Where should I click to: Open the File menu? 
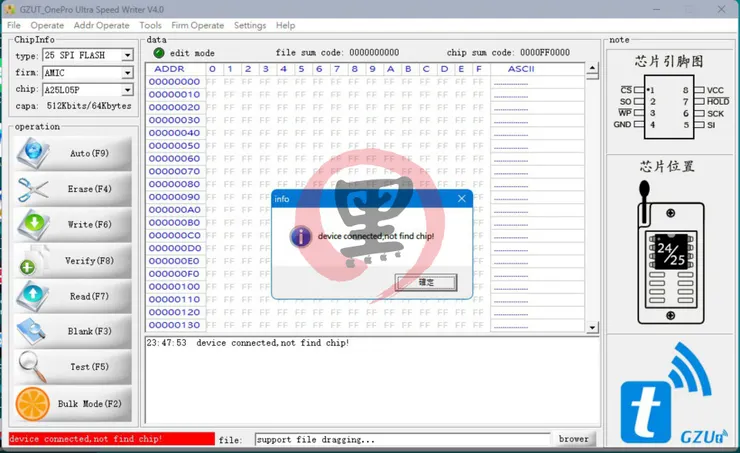click(x=14, y=25)
